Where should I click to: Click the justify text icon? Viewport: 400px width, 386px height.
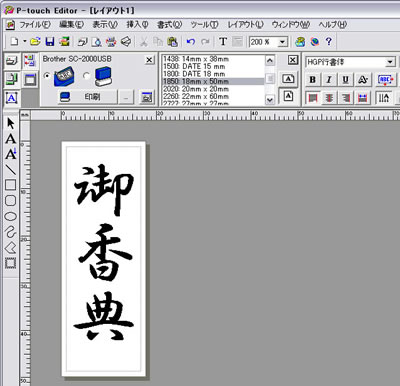[x=362, y=98]
